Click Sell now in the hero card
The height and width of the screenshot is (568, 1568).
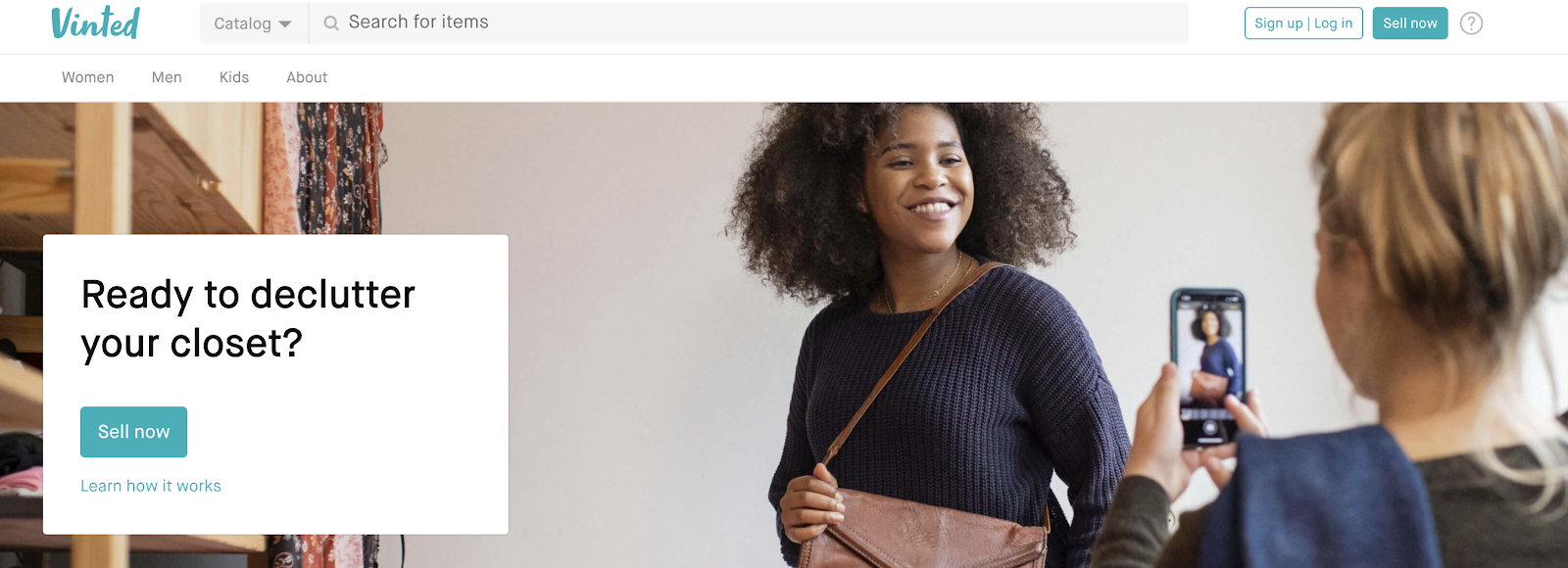tap(133, 432)
